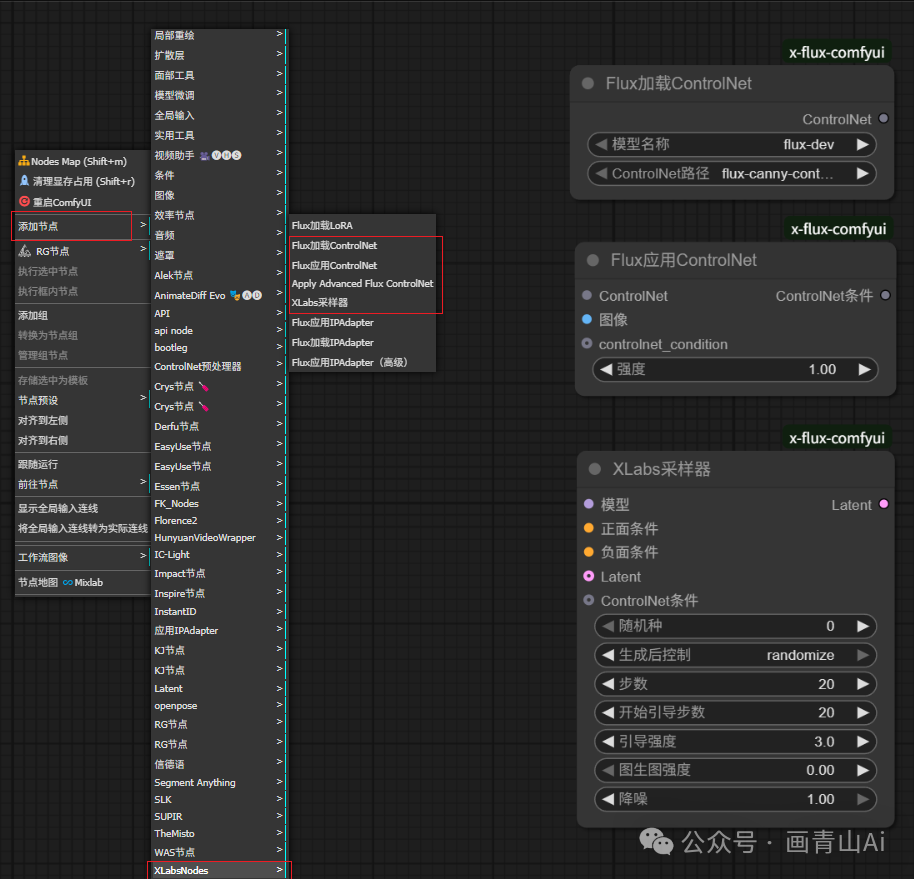Increase 模型名称 with right arrow
The width and height of the screenshot is (914, 879).
point(862,145)
